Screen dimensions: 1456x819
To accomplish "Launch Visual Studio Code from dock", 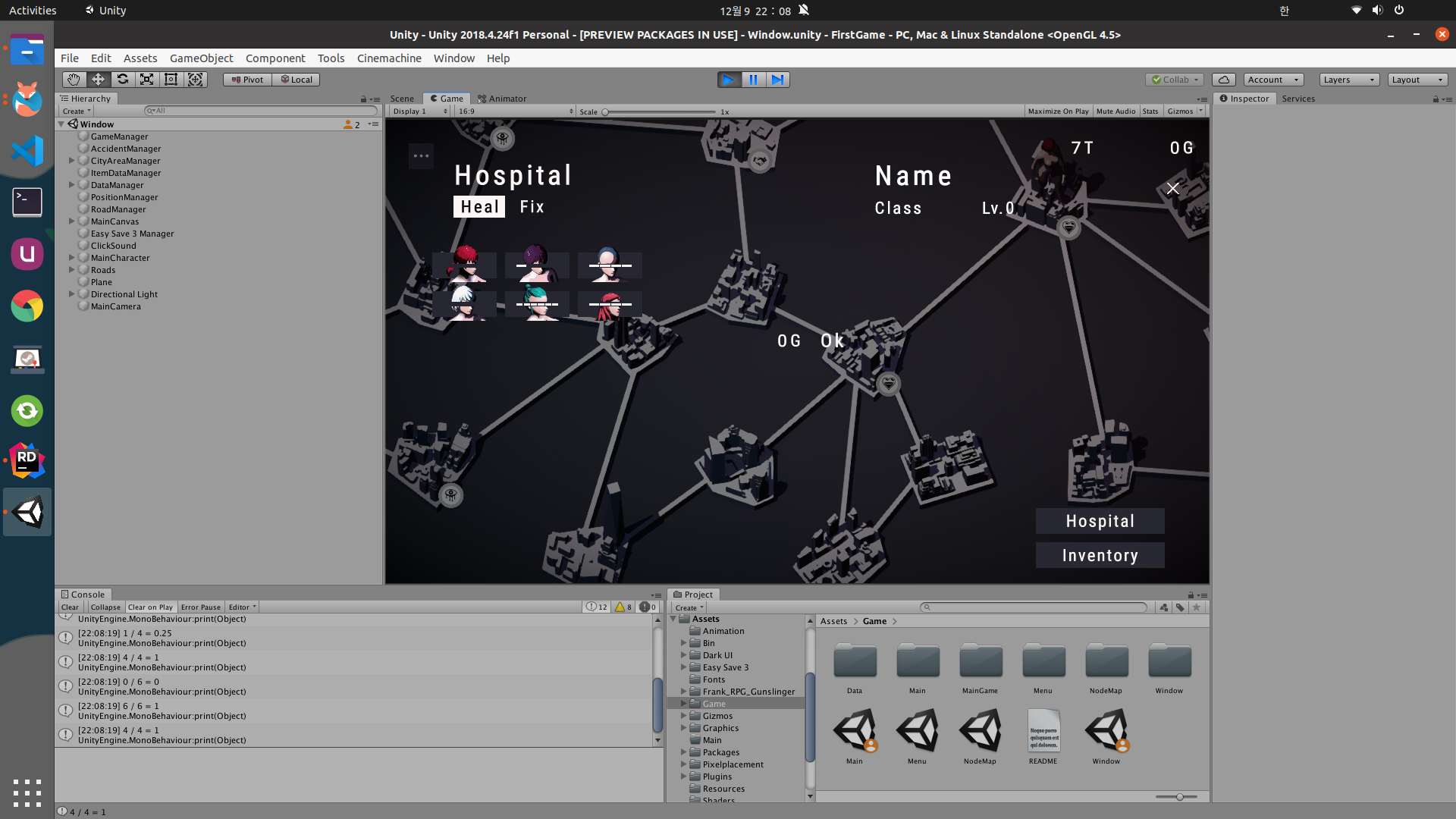I will pos(27,150).
